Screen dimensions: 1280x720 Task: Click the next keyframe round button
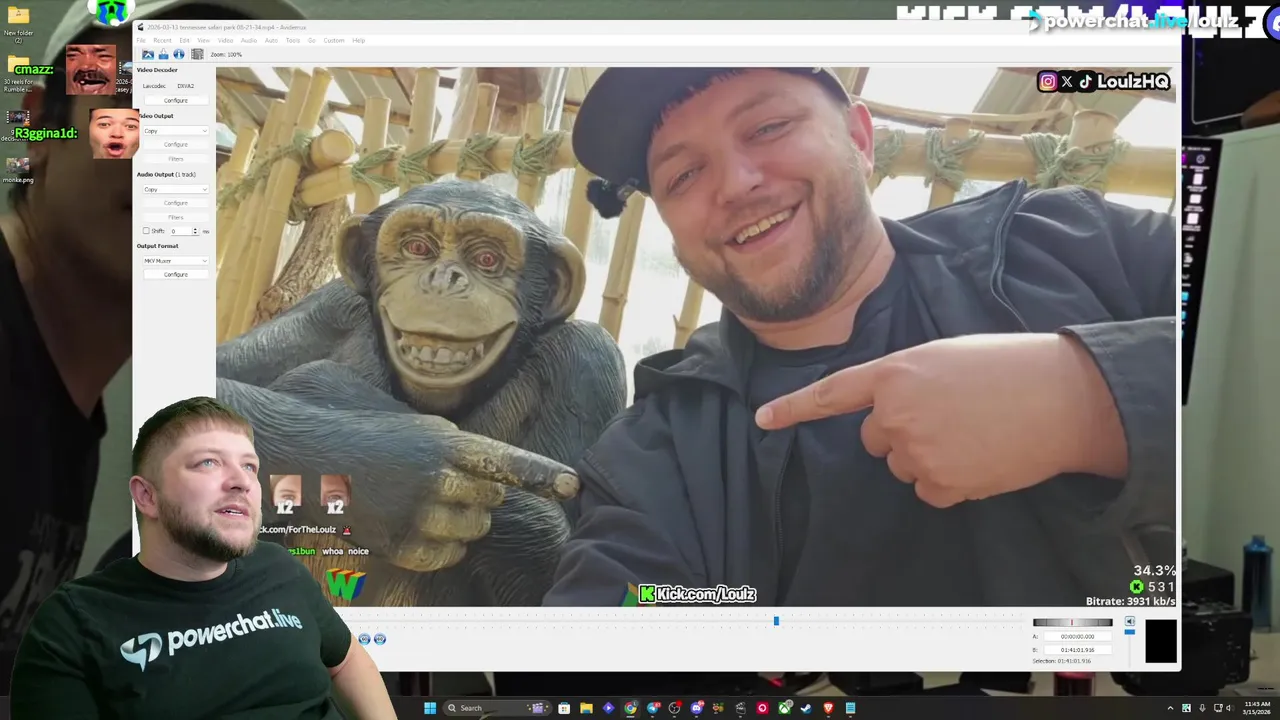pyautogui.click(x=379, y=639)
